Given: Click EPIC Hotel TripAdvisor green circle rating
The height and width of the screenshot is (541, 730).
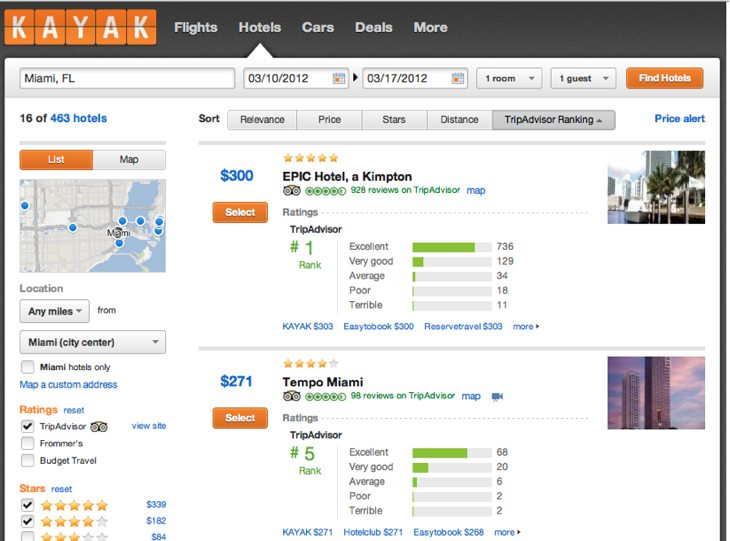Looking at the screenshot, I should pyautogui.click(x=325, y=191).
